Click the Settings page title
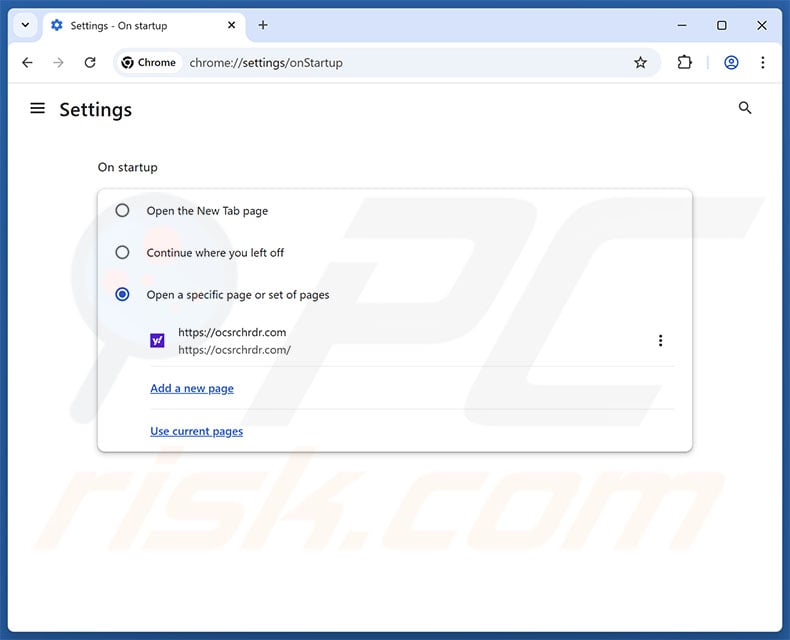 pyautogui.click(x=96, y=110)
